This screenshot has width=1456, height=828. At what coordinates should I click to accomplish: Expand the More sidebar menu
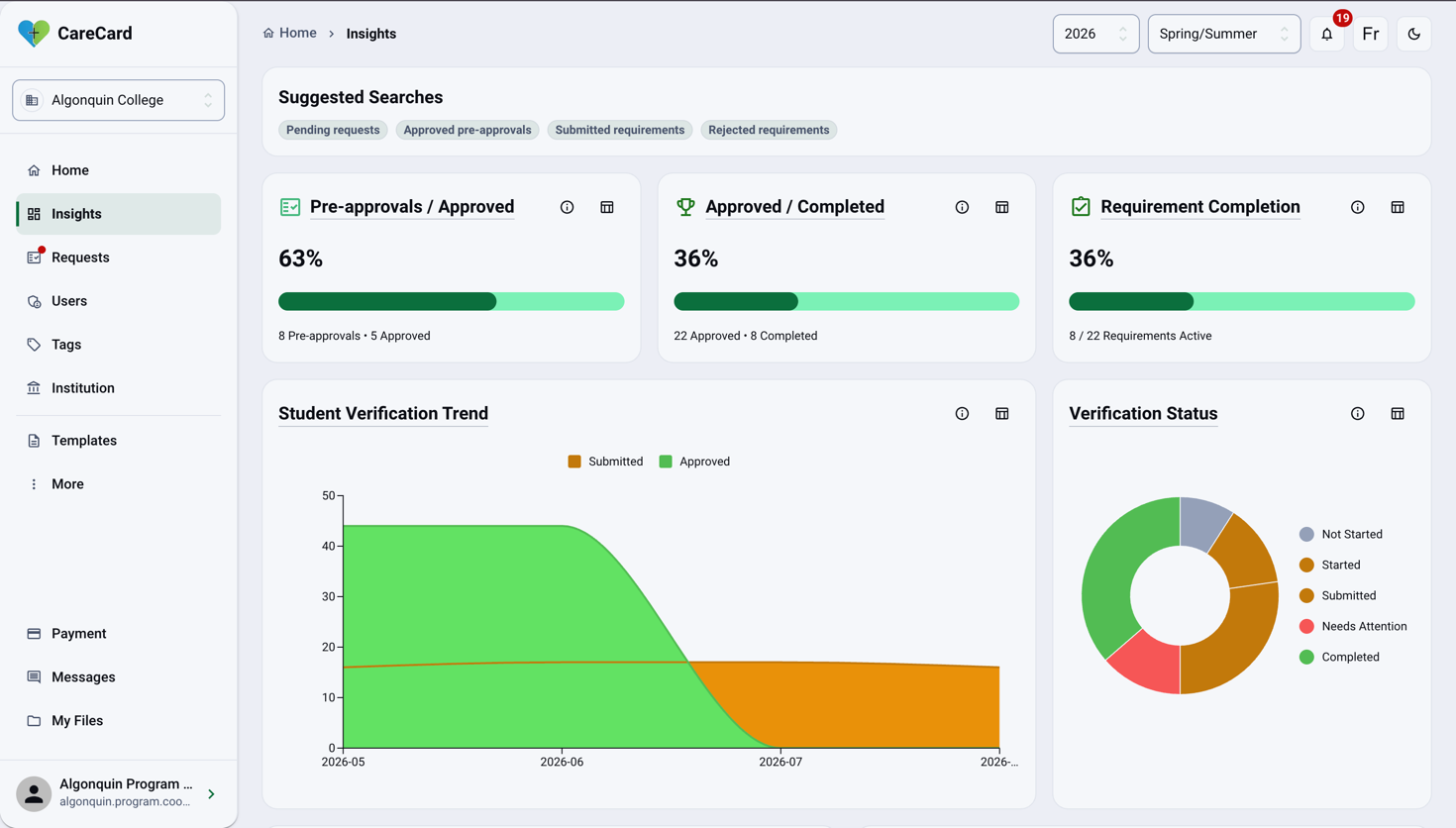click(119, 484)
